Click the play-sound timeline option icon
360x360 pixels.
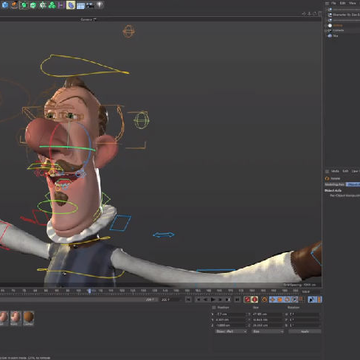(312, 299)
